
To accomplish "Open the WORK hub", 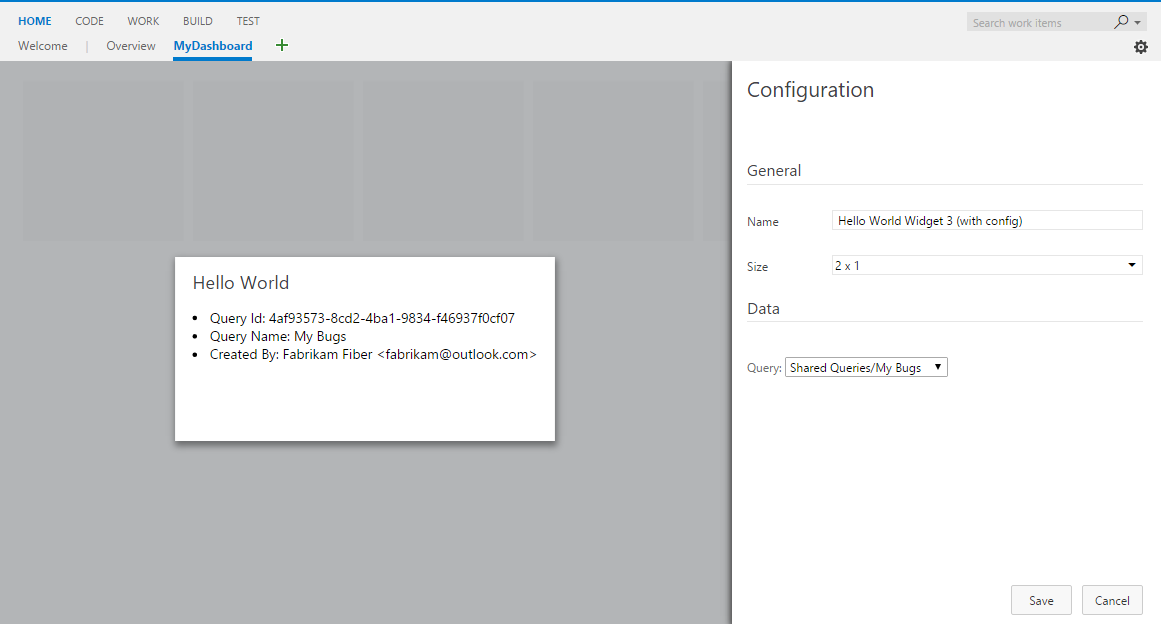I will (x=143, y=20).
